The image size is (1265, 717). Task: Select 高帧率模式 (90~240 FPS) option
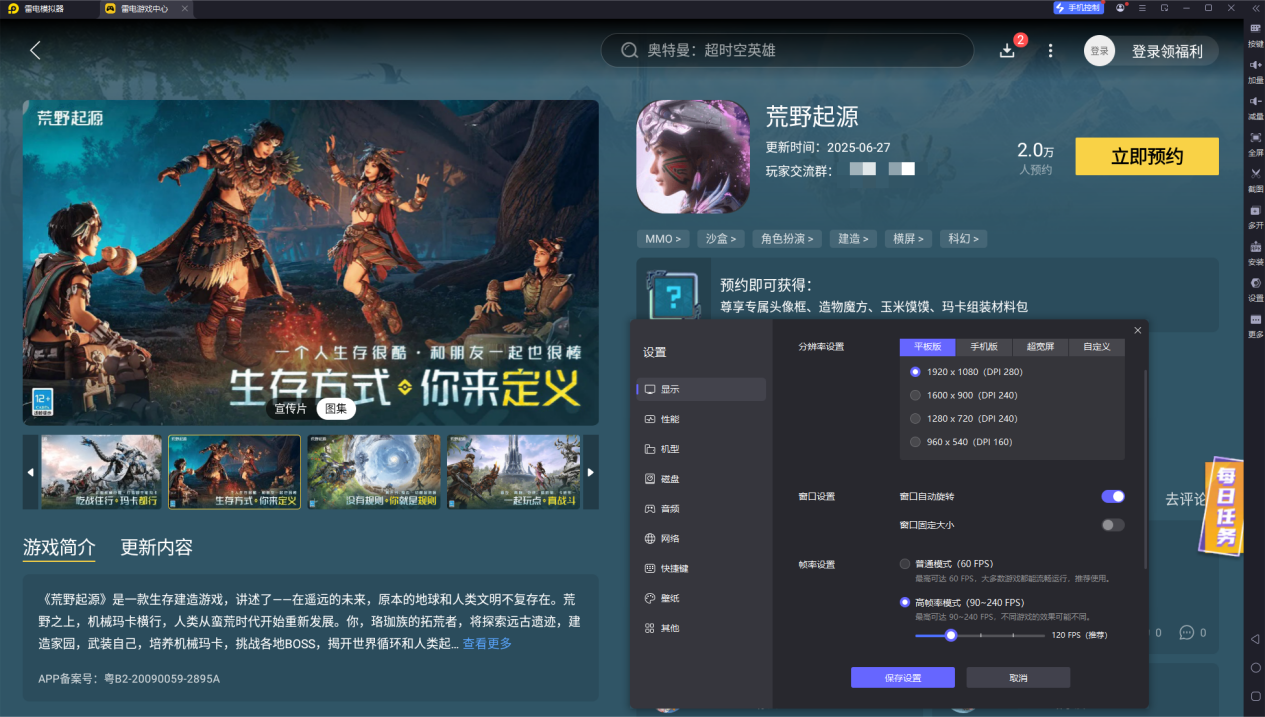pos(961,603)
